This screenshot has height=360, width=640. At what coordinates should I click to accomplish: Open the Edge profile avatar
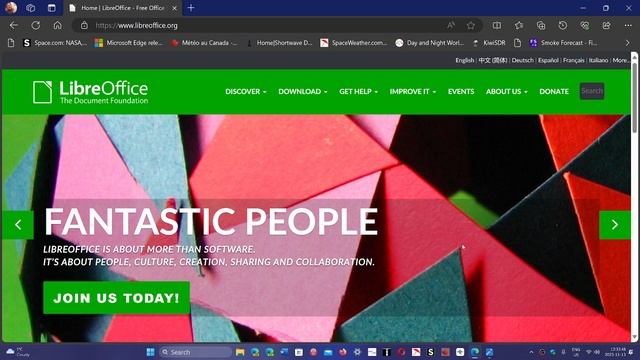tap(11, 7)
